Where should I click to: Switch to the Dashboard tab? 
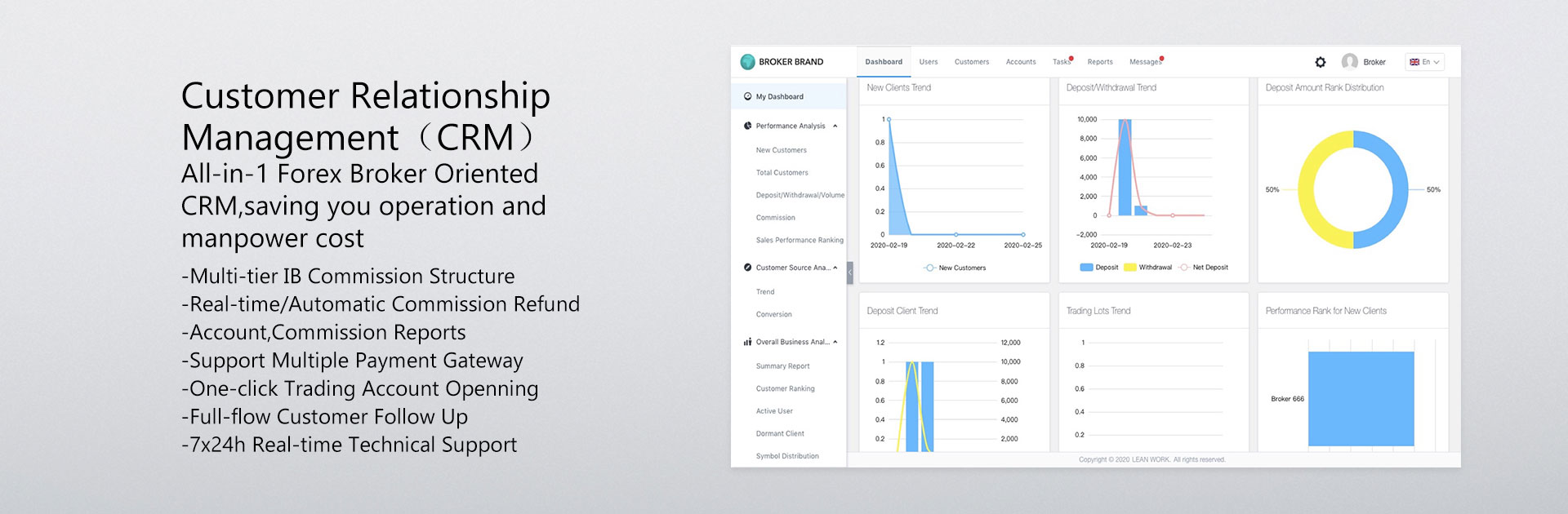coord(884,62)
